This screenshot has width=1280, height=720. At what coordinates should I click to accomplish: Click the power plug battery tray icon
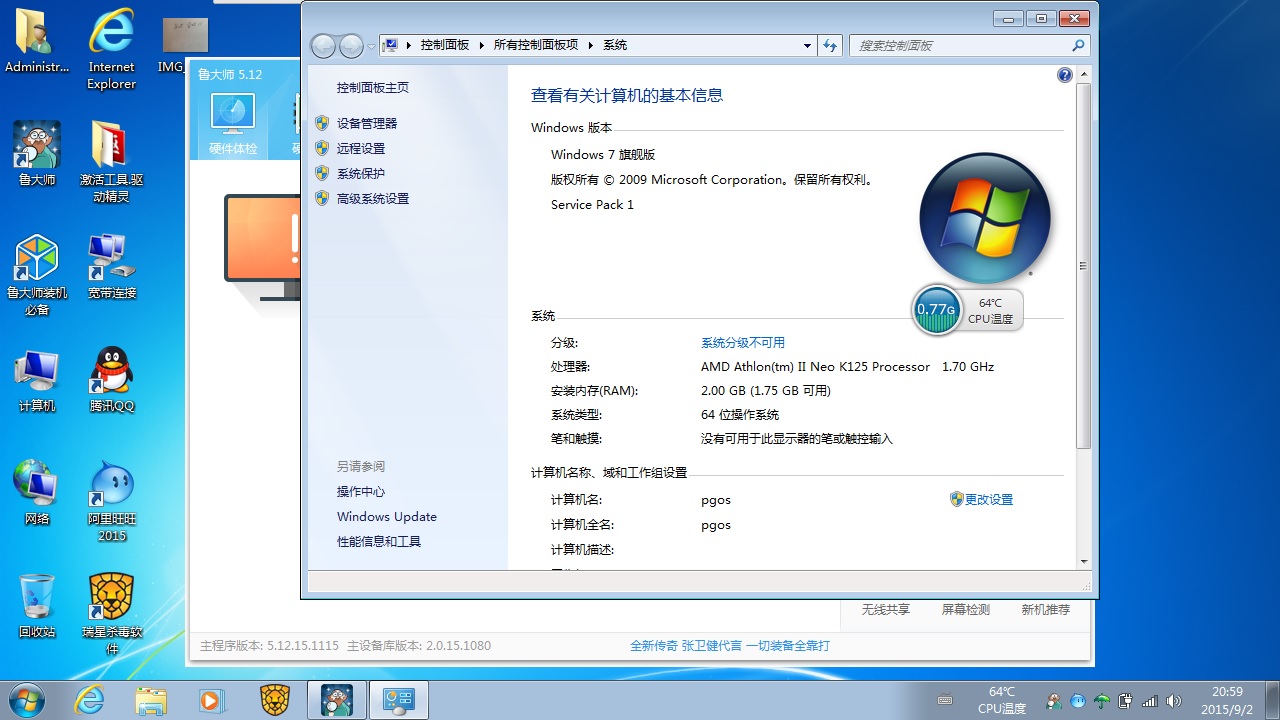pos(1126,701)
